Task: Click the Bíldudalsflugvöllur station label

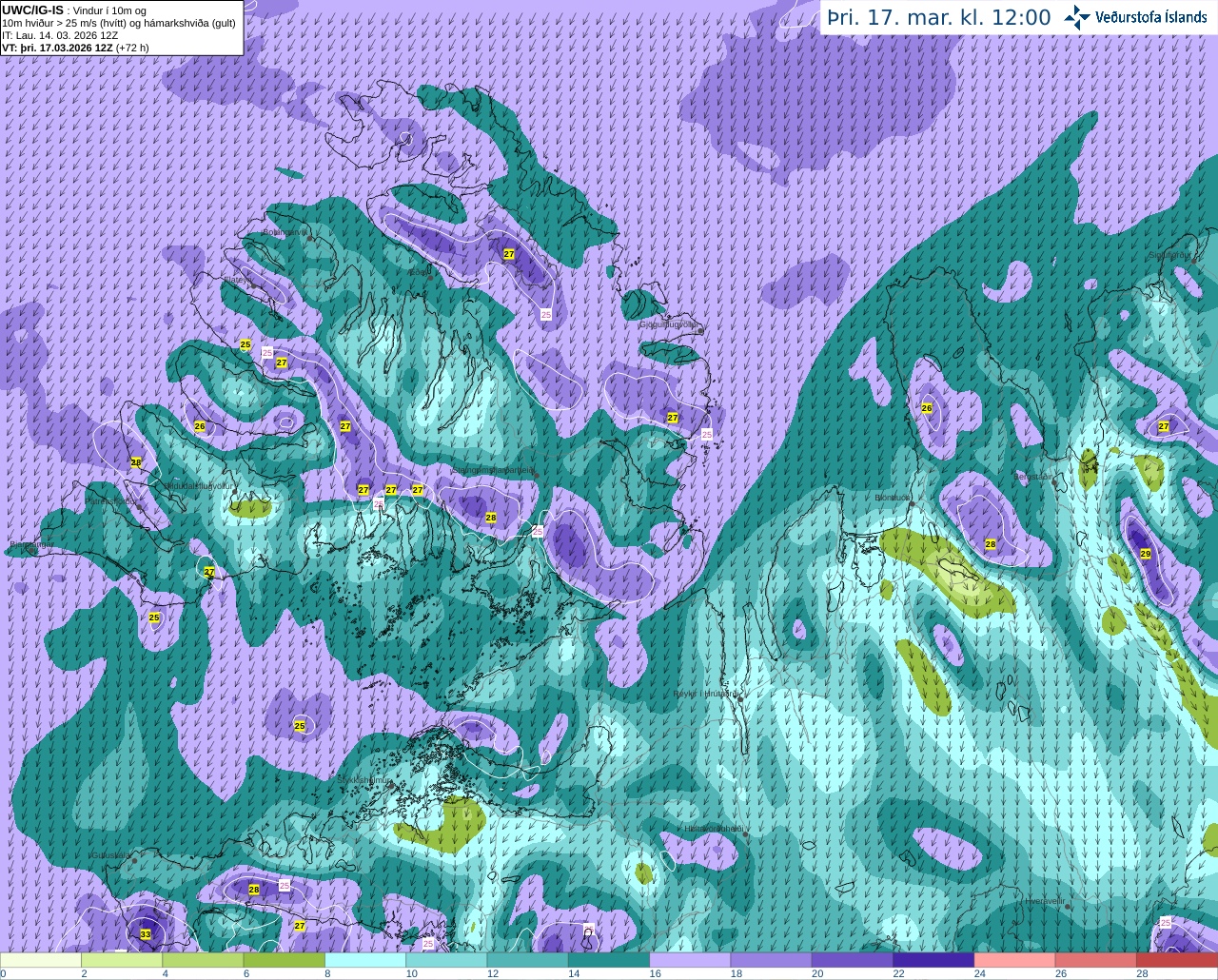Action: [200, 485]
